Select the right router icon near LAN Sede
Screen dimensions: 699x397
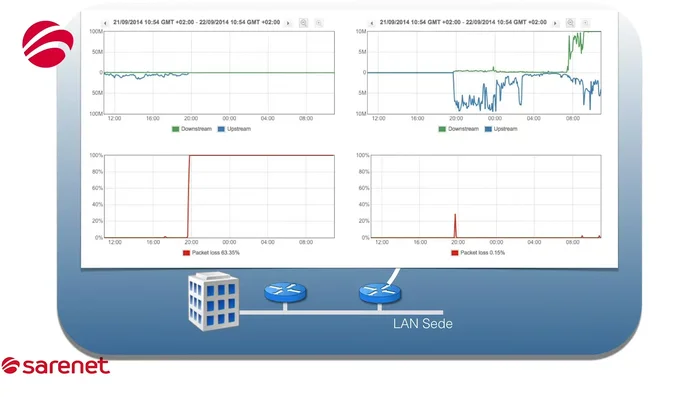(380, 294)
